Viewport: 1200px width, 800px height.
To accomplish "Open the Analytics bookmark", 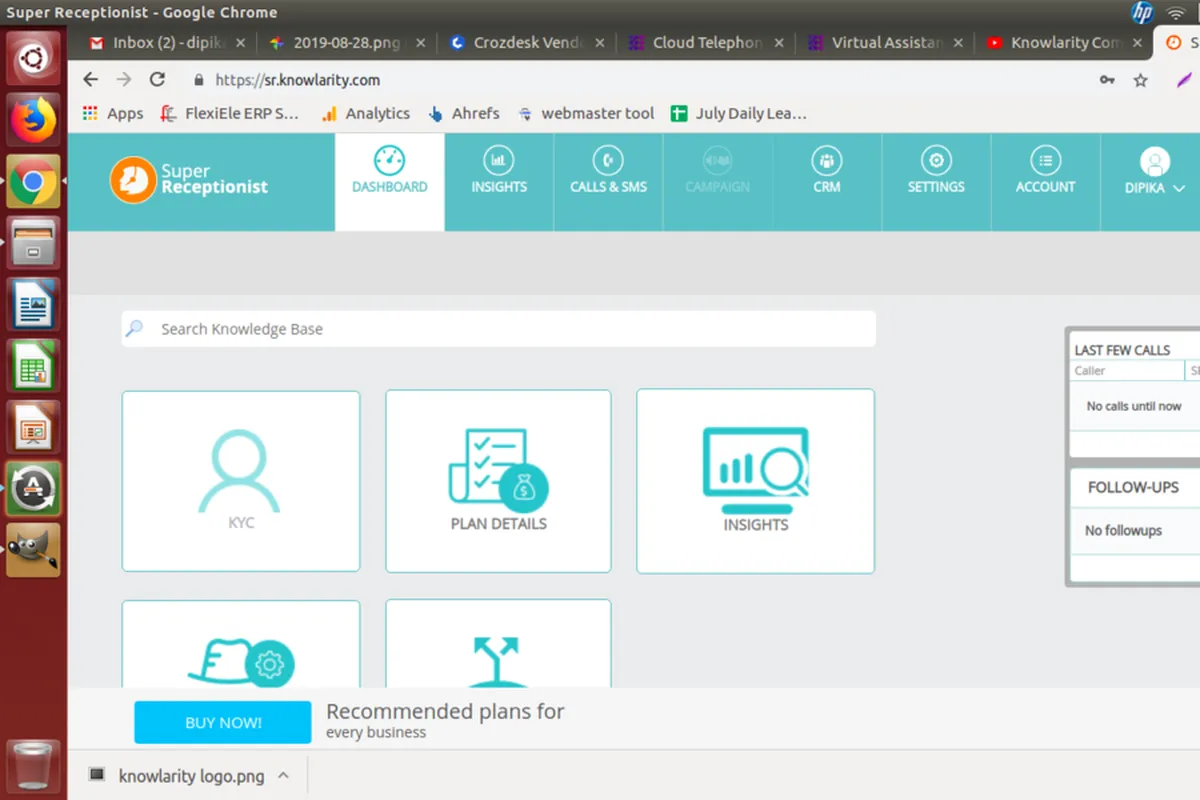I will pyautogui.click(x=365, y=113).
